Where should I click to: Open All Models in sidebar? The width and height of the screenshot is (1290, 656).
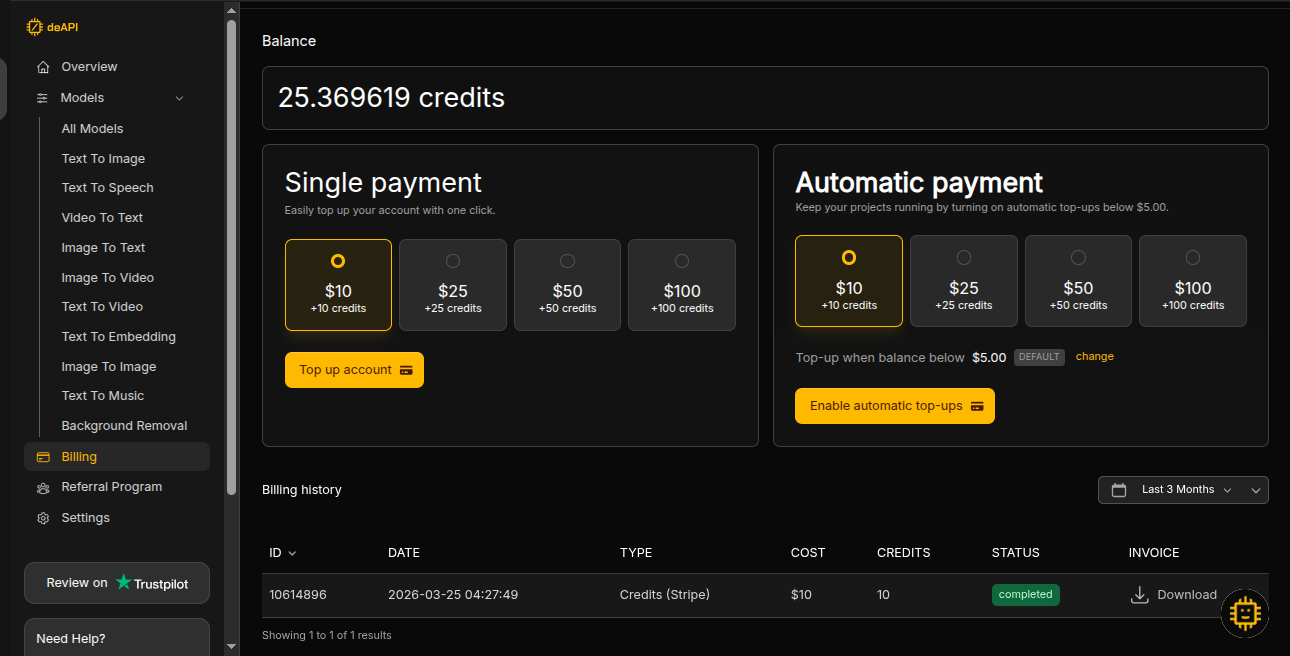point(92,129)
